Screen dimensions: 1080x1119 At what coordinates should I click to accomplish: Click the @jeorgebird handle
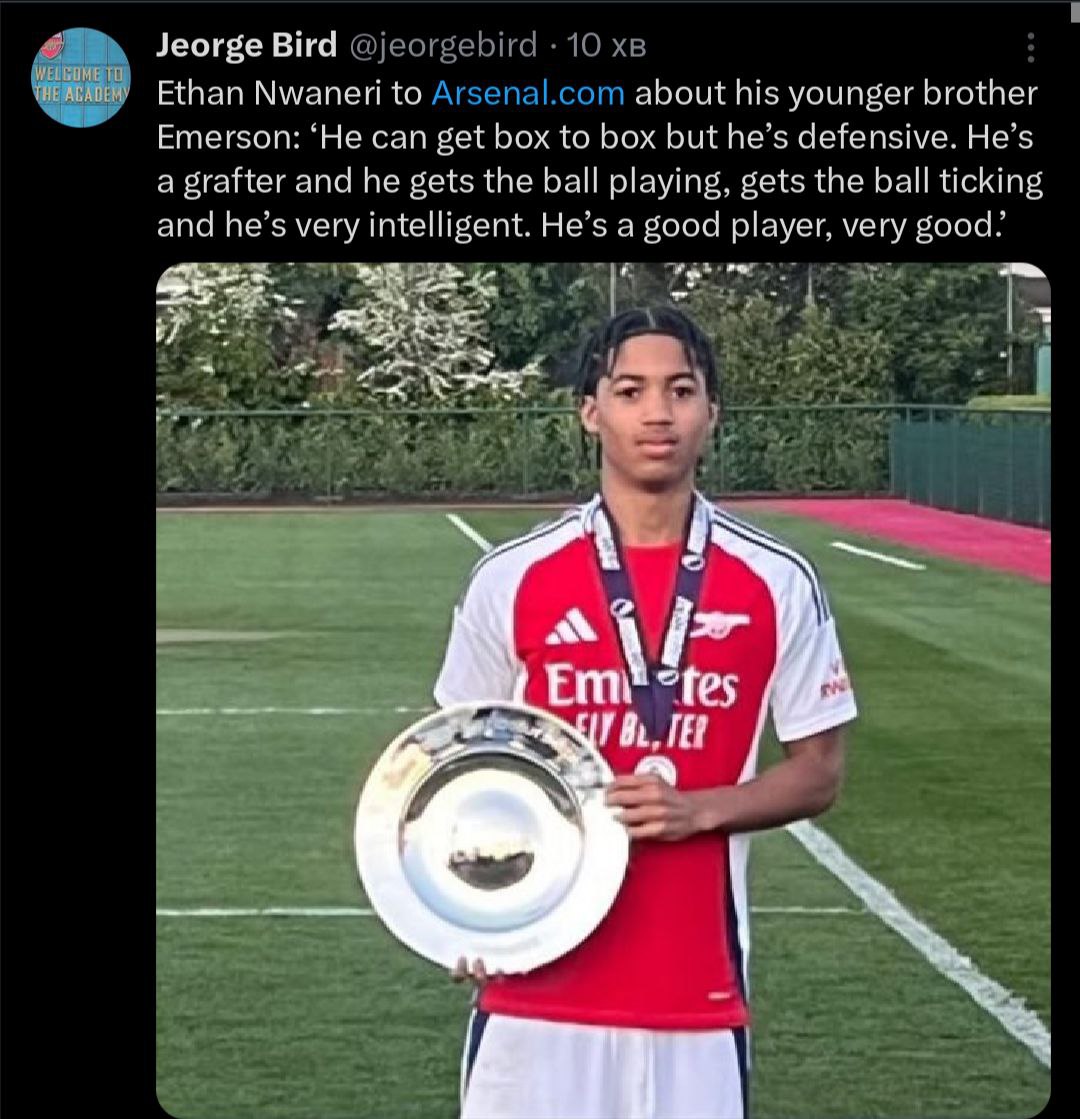(x=443, y=45)
